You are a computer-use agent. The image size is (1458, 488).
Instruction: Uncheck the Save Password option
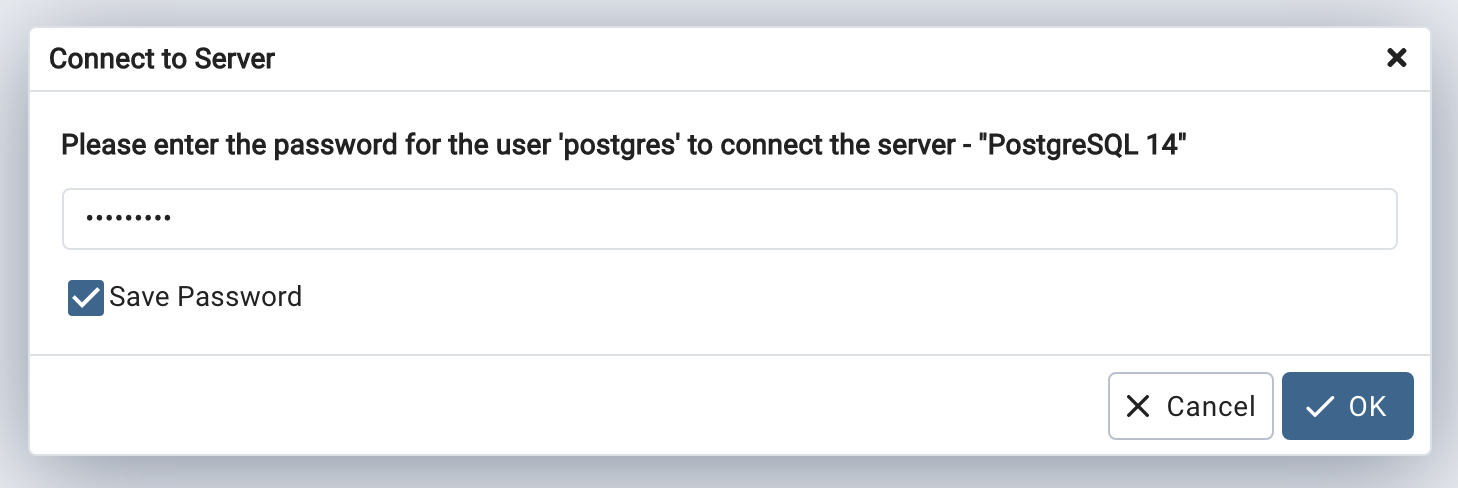86,297
